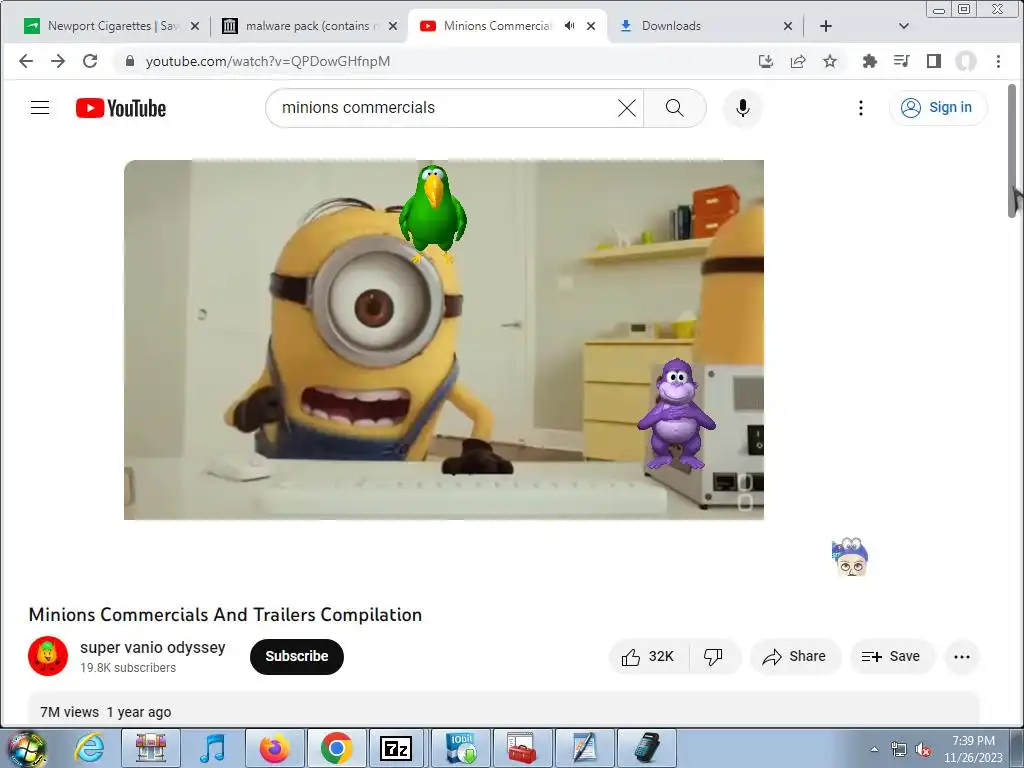Expand the tab search dropdown arrow
1024x768 pixels.
click(x=904, y=26)
